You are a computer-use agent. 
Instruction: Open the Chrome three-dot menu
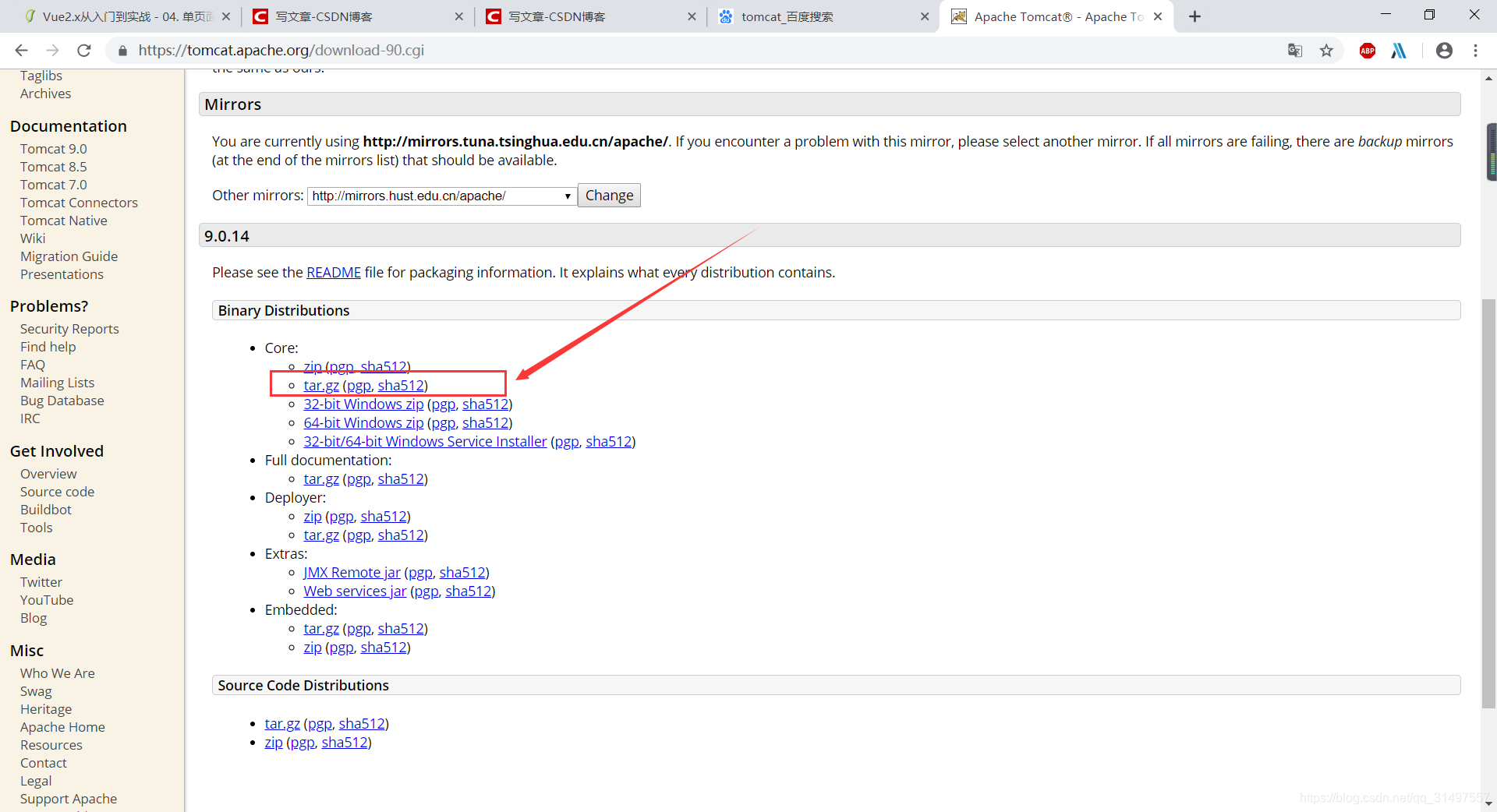point(1475,51)
